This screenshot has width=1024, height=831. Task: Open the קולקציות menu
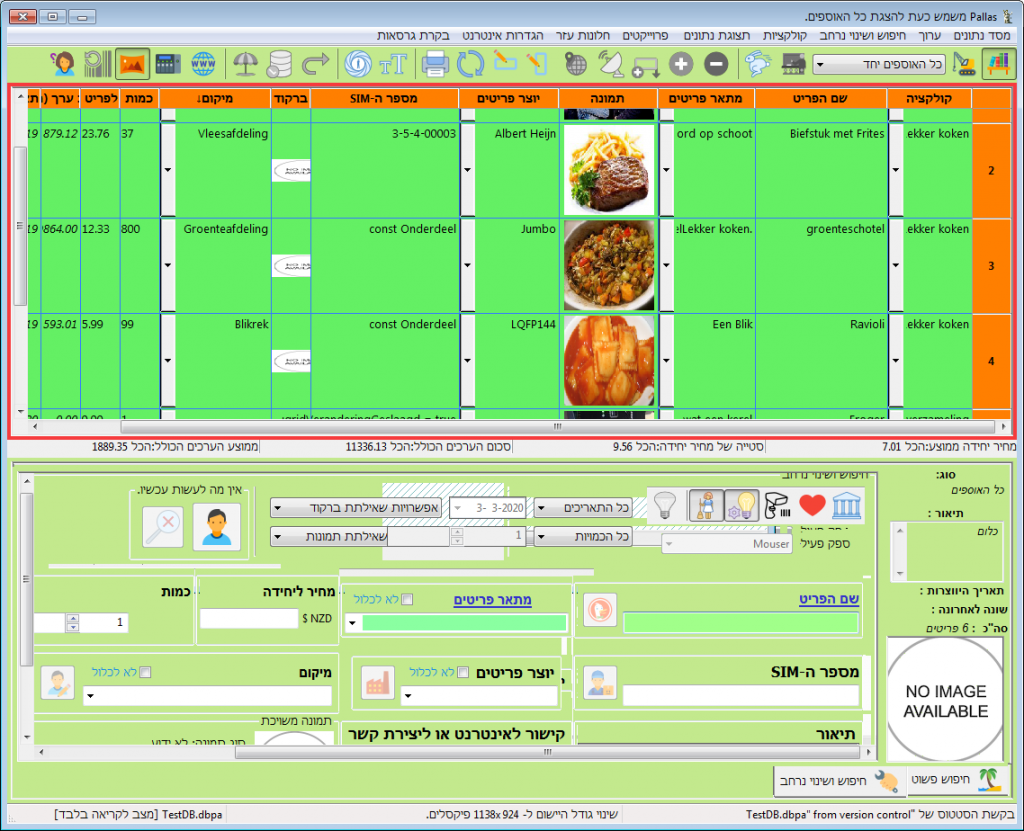[x=785, y=35]
